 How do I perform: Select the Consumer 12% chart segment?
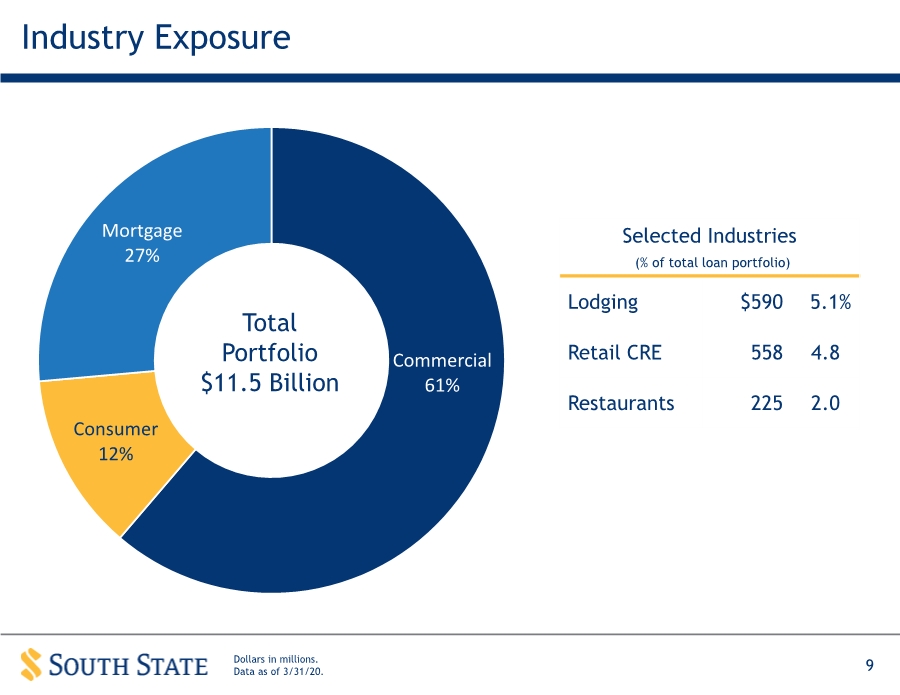point(115,441)
